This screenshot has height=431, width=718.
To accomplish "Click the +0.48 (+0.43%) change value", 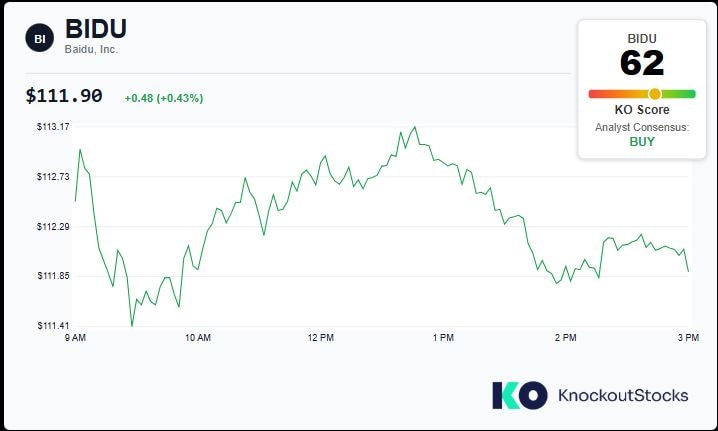I will point(163,98).
